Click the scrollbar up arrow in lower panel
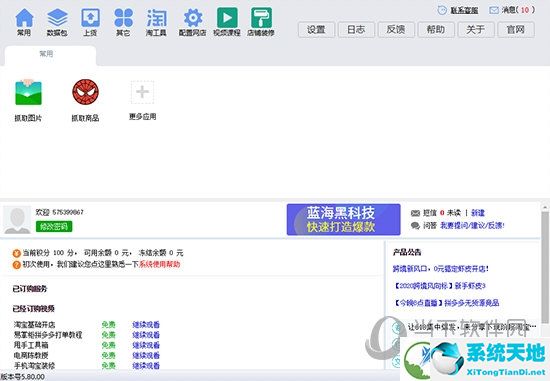550x381 pixels. coord(544,207)
